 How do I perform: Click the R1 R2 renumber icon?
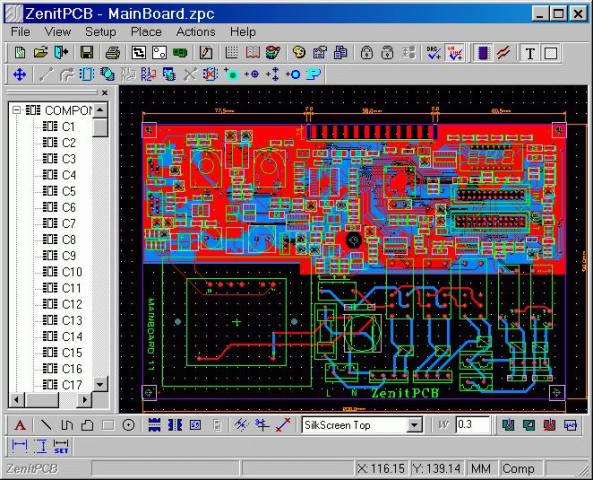pyautogui.click(x=148, y=74)
